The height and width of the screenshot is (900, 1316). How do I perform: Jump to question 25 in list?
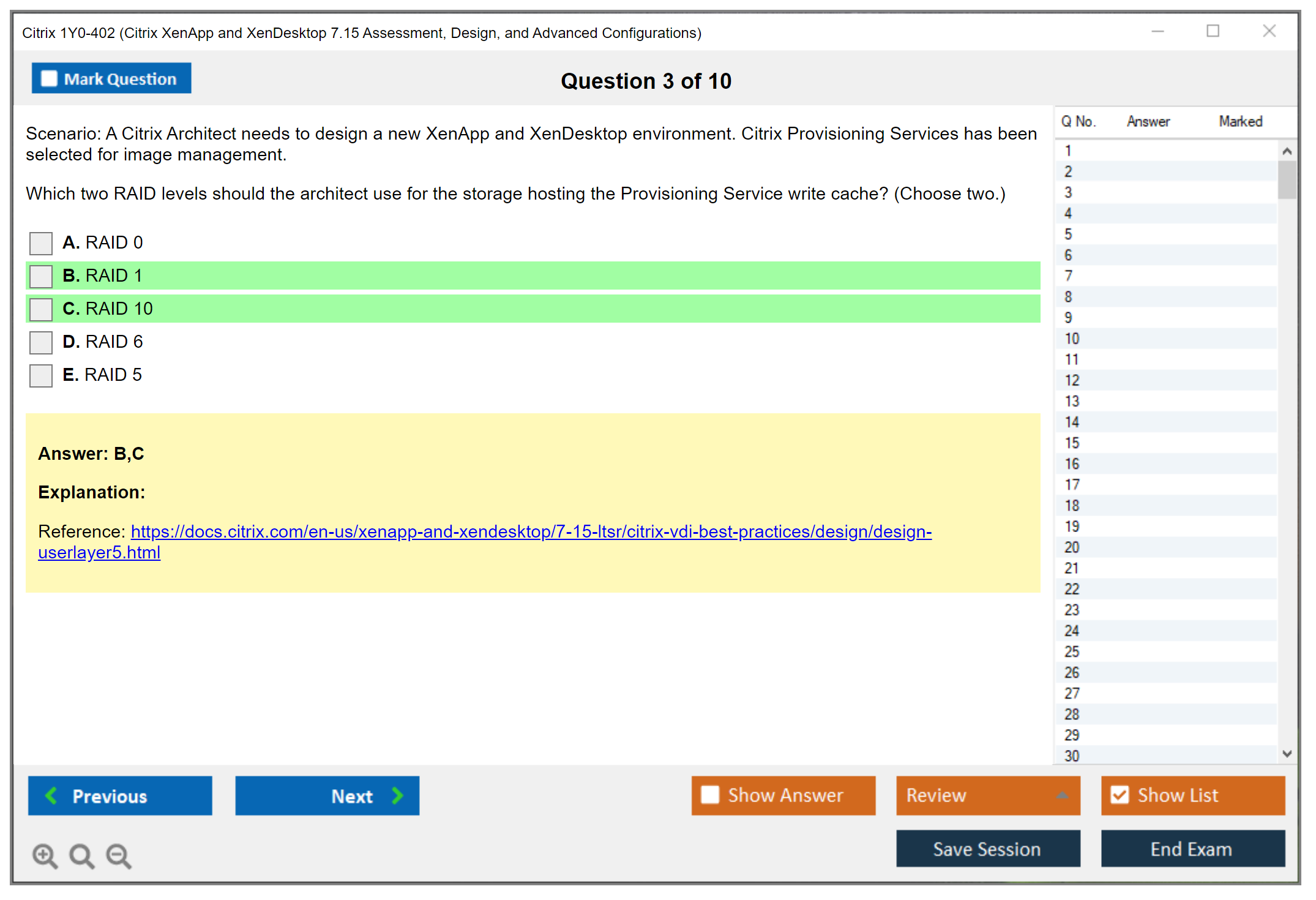coord(1072,651)
